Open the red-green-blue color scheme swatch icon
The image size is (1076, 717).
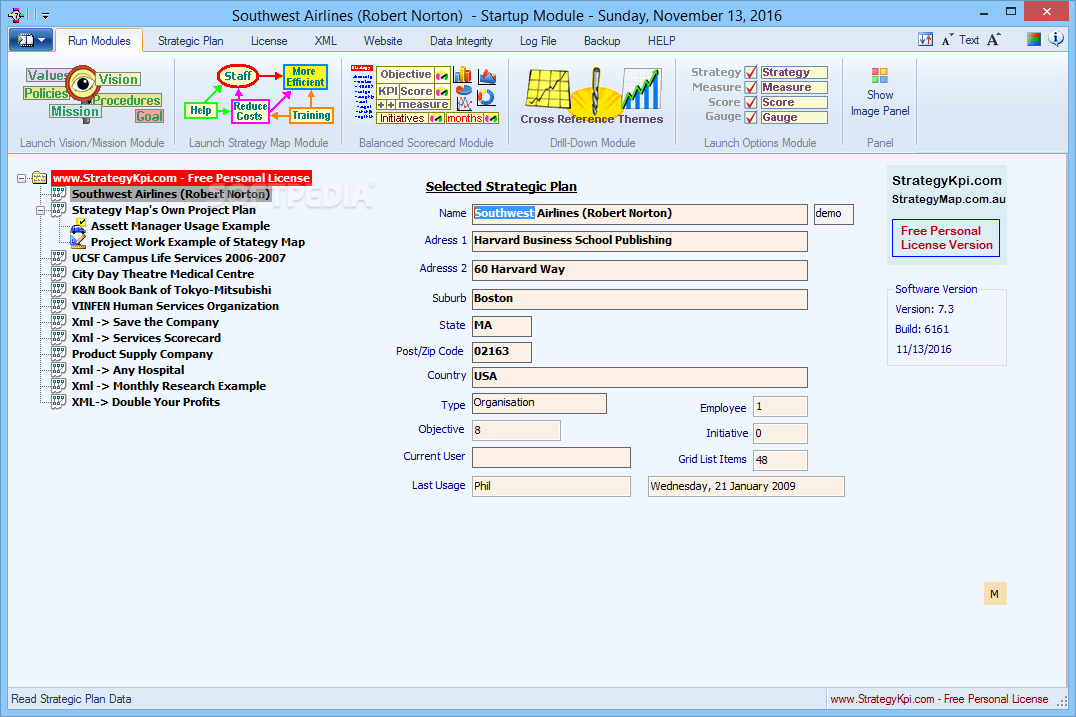click(x=1033, y=39)
